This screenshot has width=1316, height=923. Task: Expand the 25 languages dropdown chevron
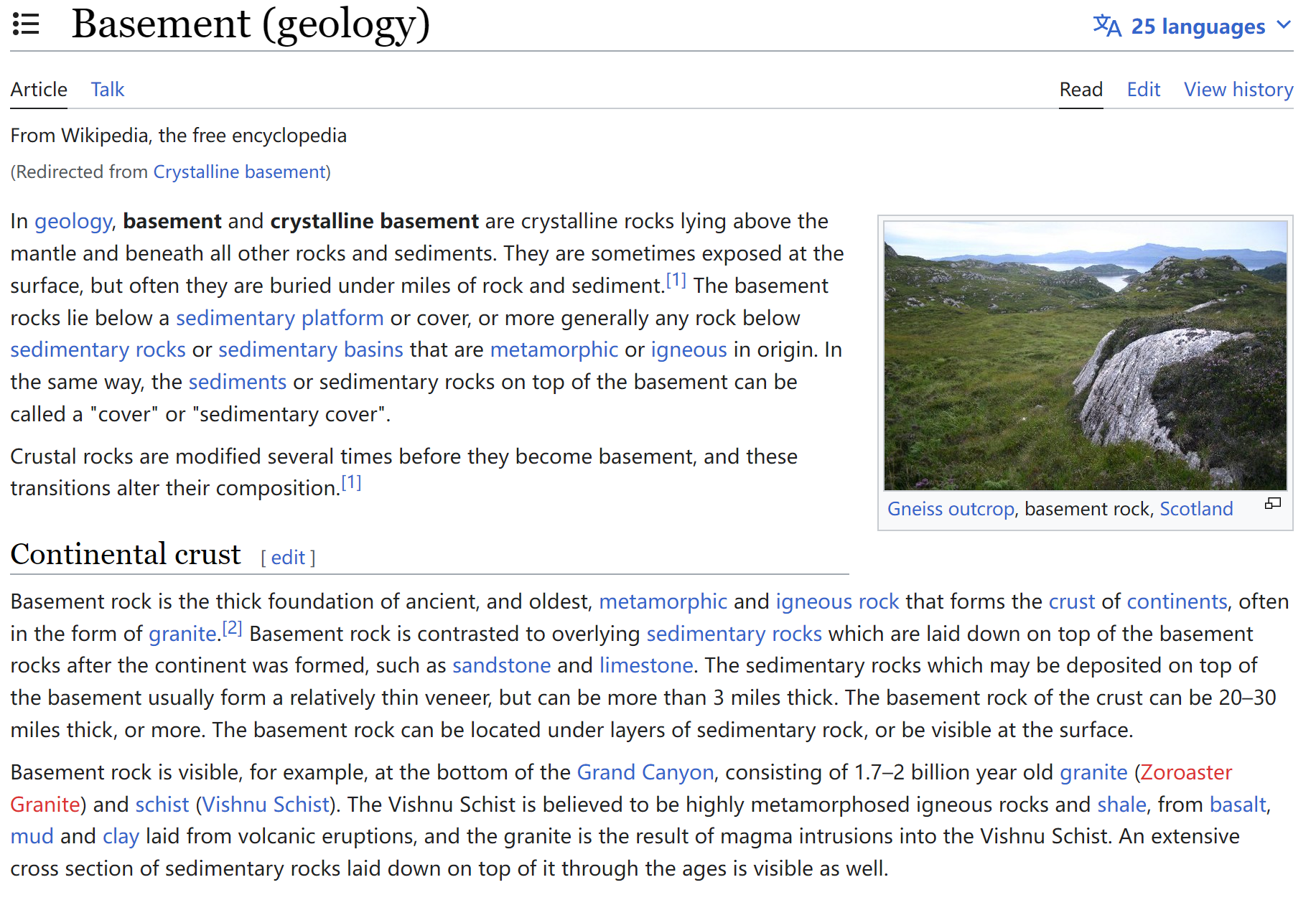coord(1284,25)
